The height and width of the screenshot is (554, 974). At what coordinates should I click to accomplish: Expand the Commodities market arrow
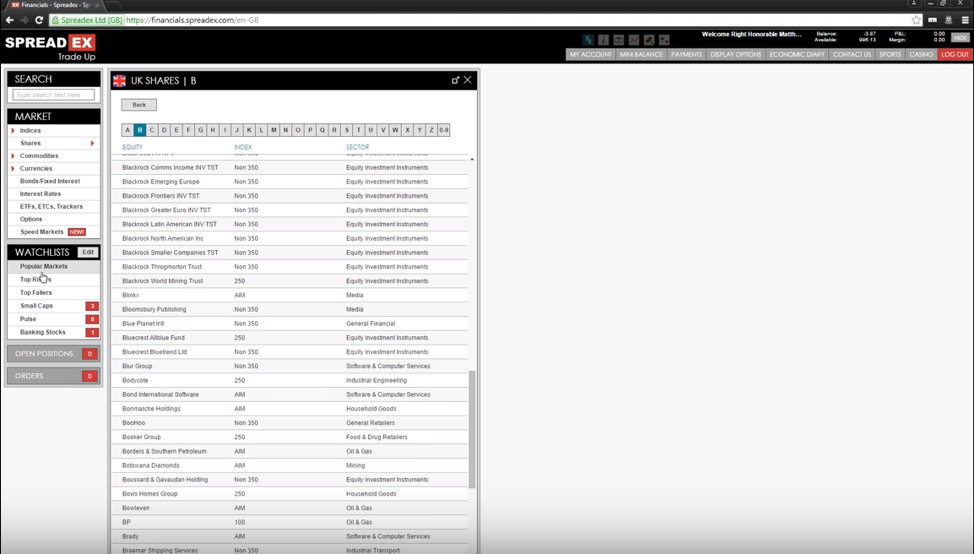(13, 156)
